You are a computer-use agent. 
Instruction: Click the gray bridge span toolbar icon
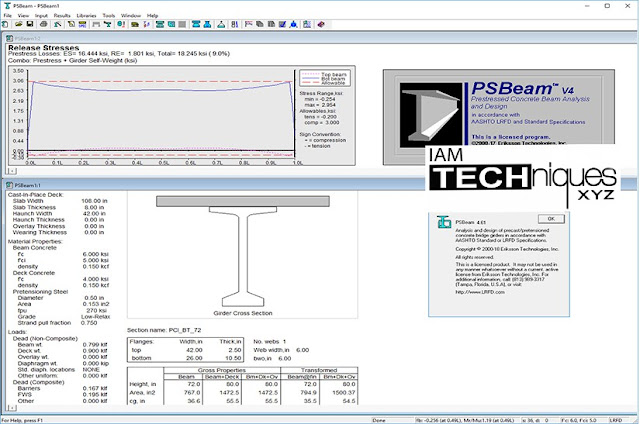coord(96,24)
